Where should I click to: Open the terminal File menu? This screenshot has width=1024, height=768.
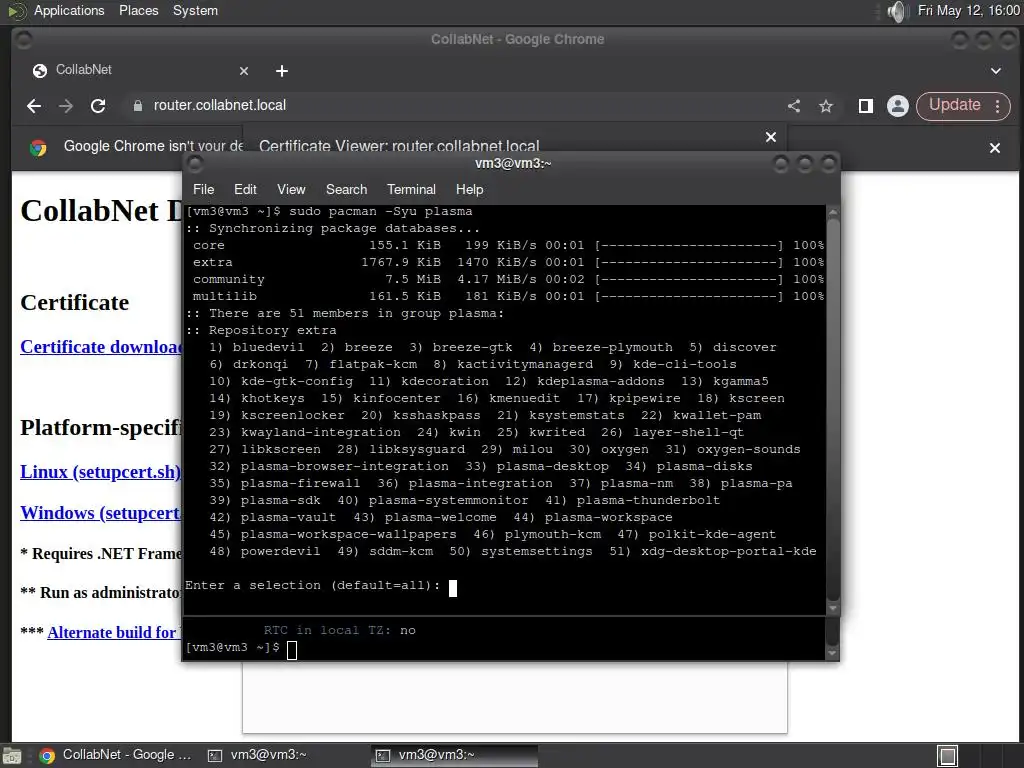(203, 189)
